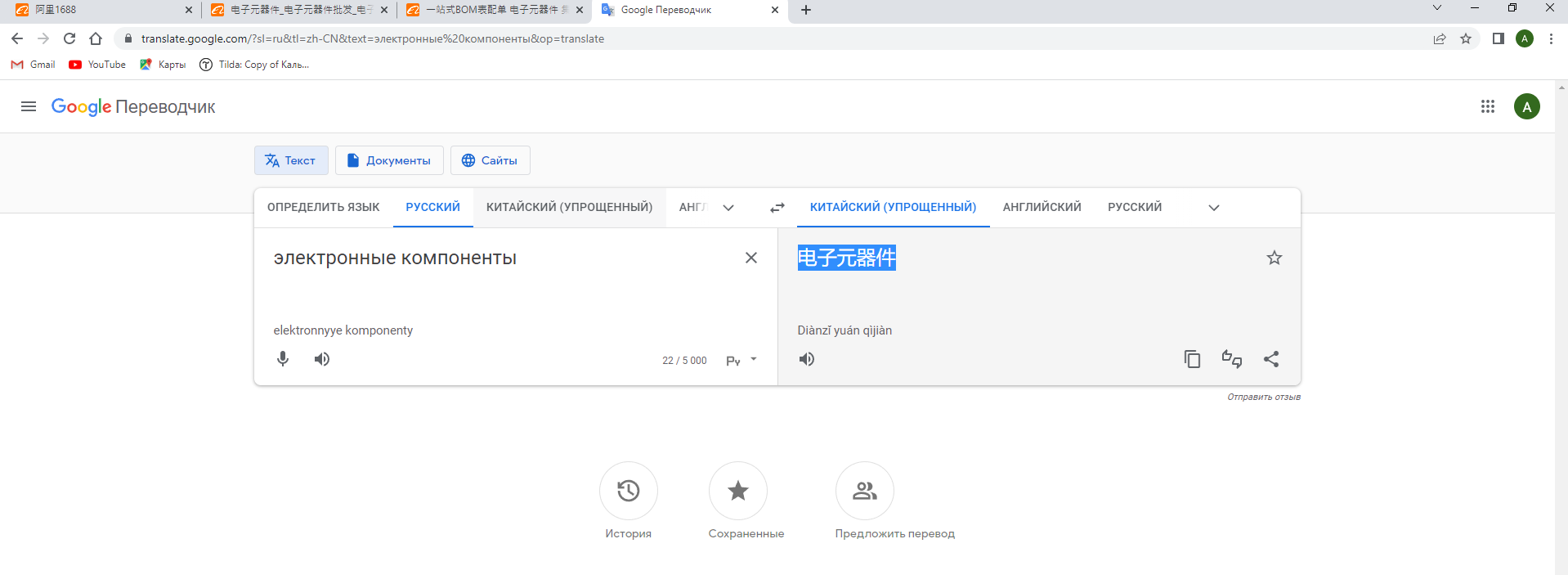Share the translation

tap(1271, 359)
